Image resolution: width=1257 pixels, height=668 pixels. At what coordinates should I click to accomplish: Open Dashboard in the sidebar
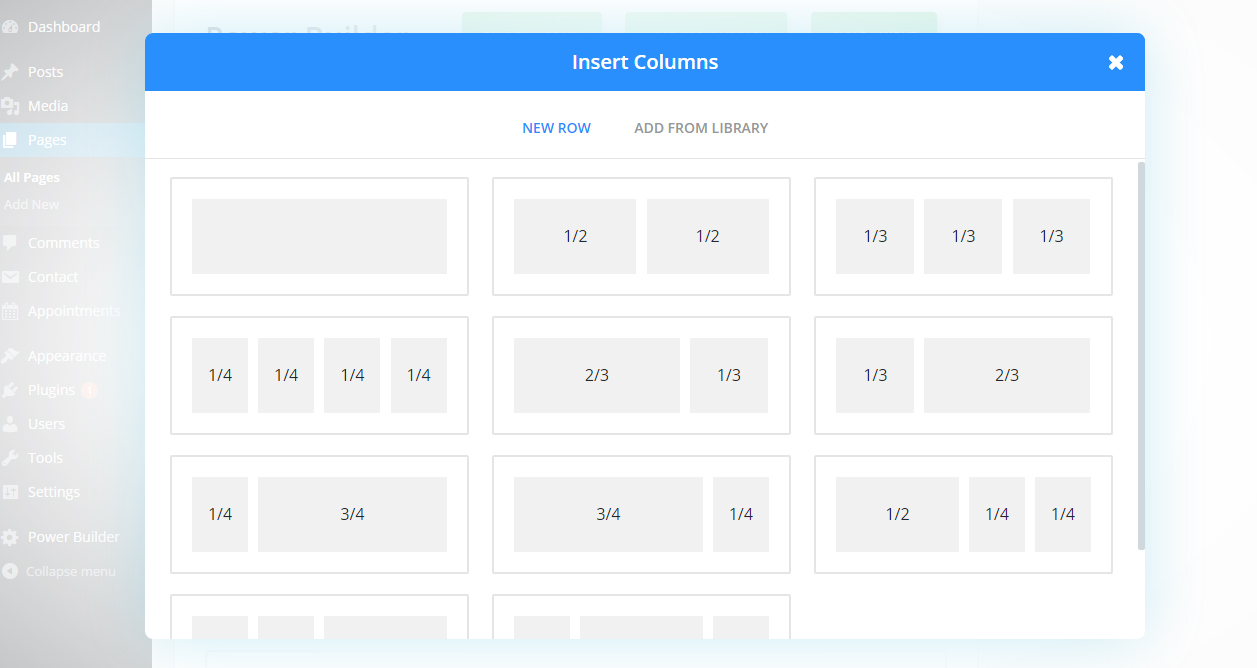tap(64, 27)
